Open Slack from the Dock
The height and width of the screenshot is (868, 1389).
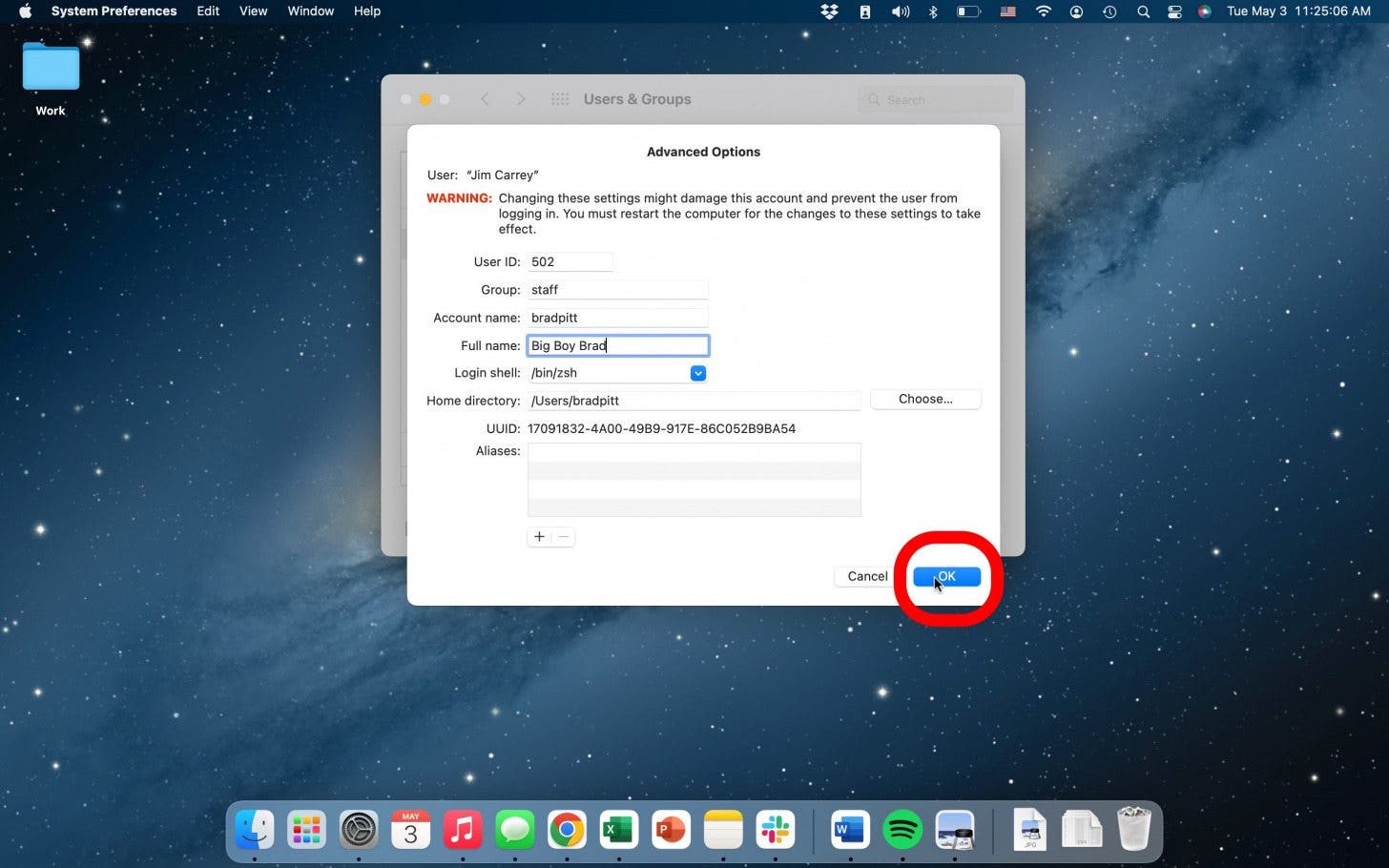click(775, 830)
